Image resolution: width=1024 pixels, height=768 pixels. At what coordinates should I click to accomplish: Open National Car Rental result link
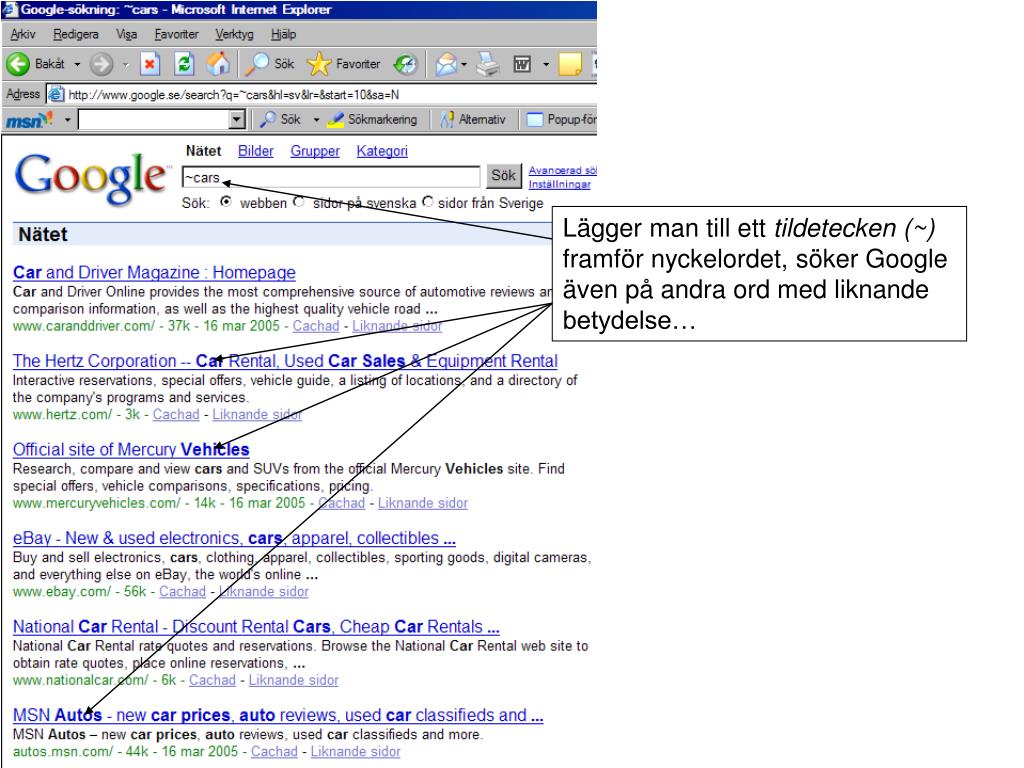(256, 627)
